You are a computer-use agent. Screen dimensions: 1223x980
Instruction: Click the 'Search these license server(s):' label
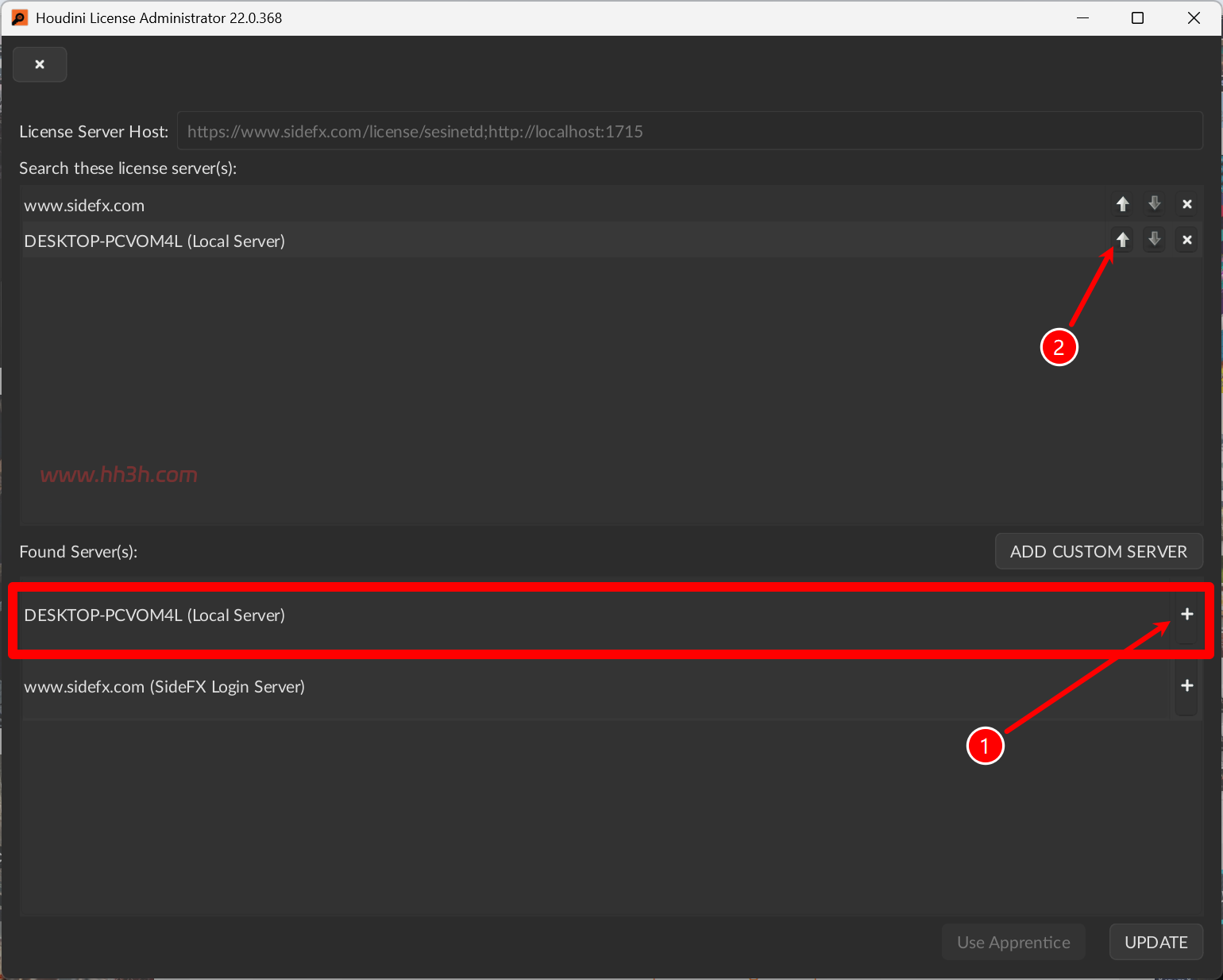(x=128, y=168)
